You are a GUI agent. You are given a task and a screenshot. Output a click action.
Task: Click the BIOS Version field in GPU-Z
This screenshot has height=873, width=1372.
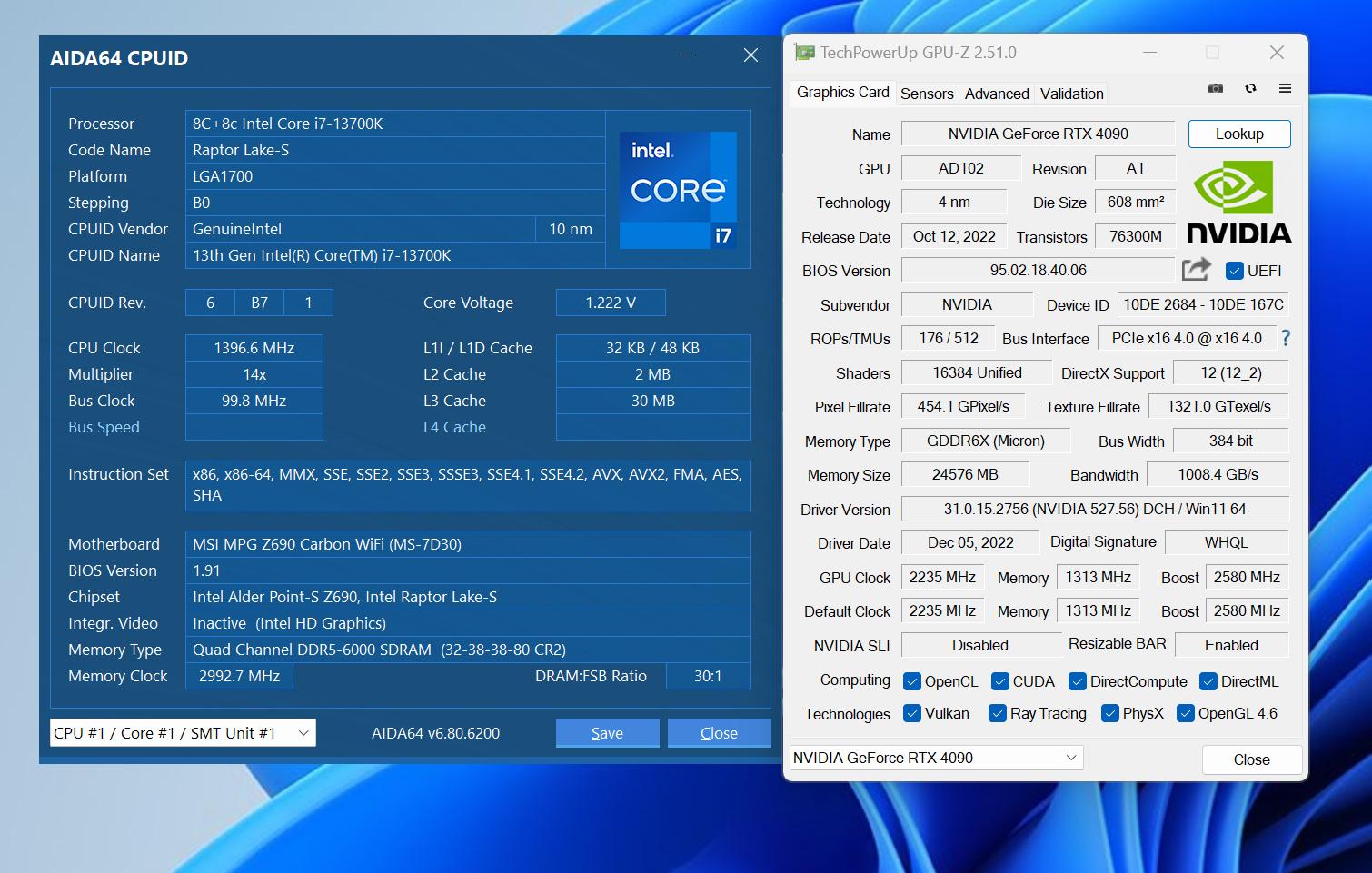click(1038, 270)
